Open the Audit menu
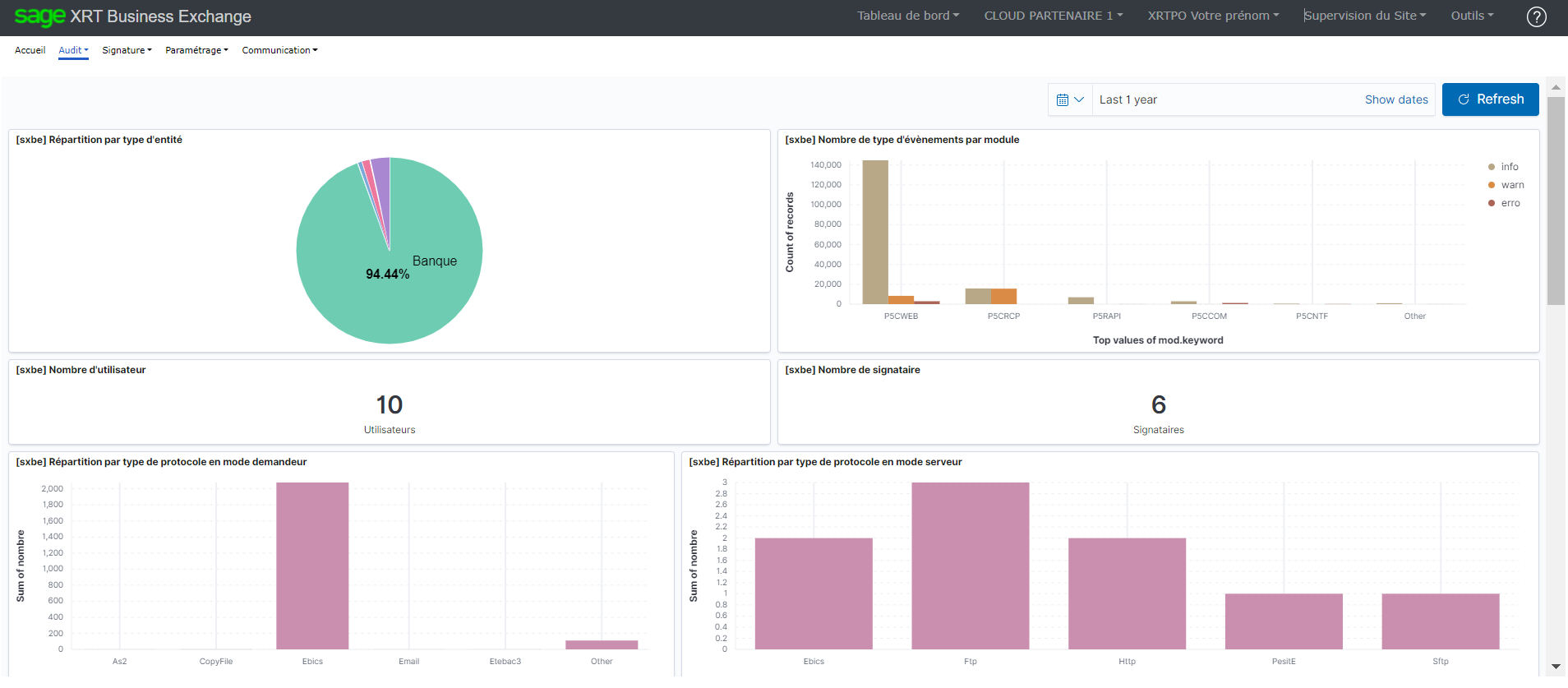The height and width of the screenshot is (688, 1568). click(73, 50)
